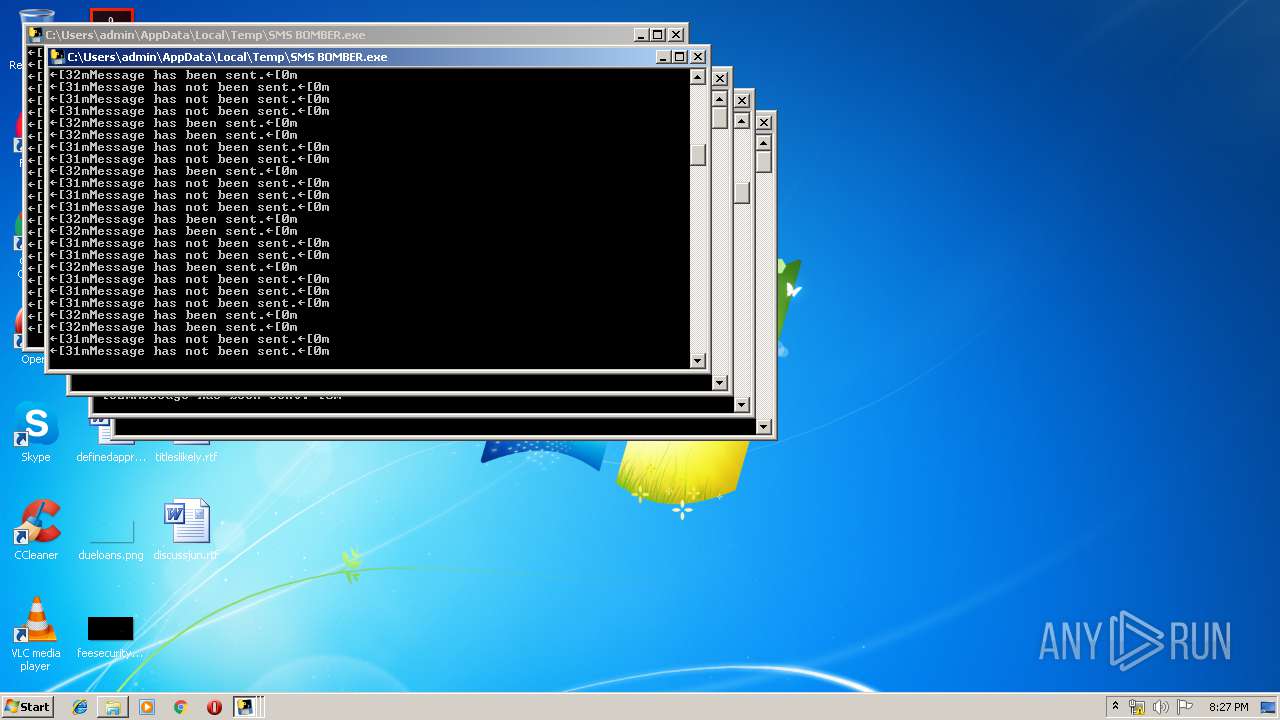
Task: Click the front window title bar text
Action: pyautogui.click(x=227, y=57)
